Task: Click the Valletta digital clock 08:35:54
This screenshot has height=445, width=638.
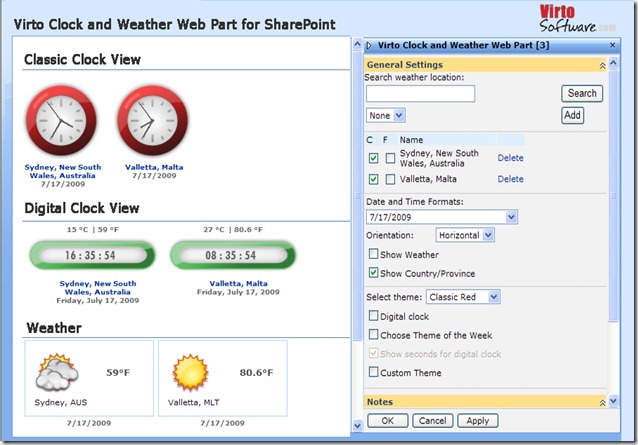Action: click(x=233, y=255)
